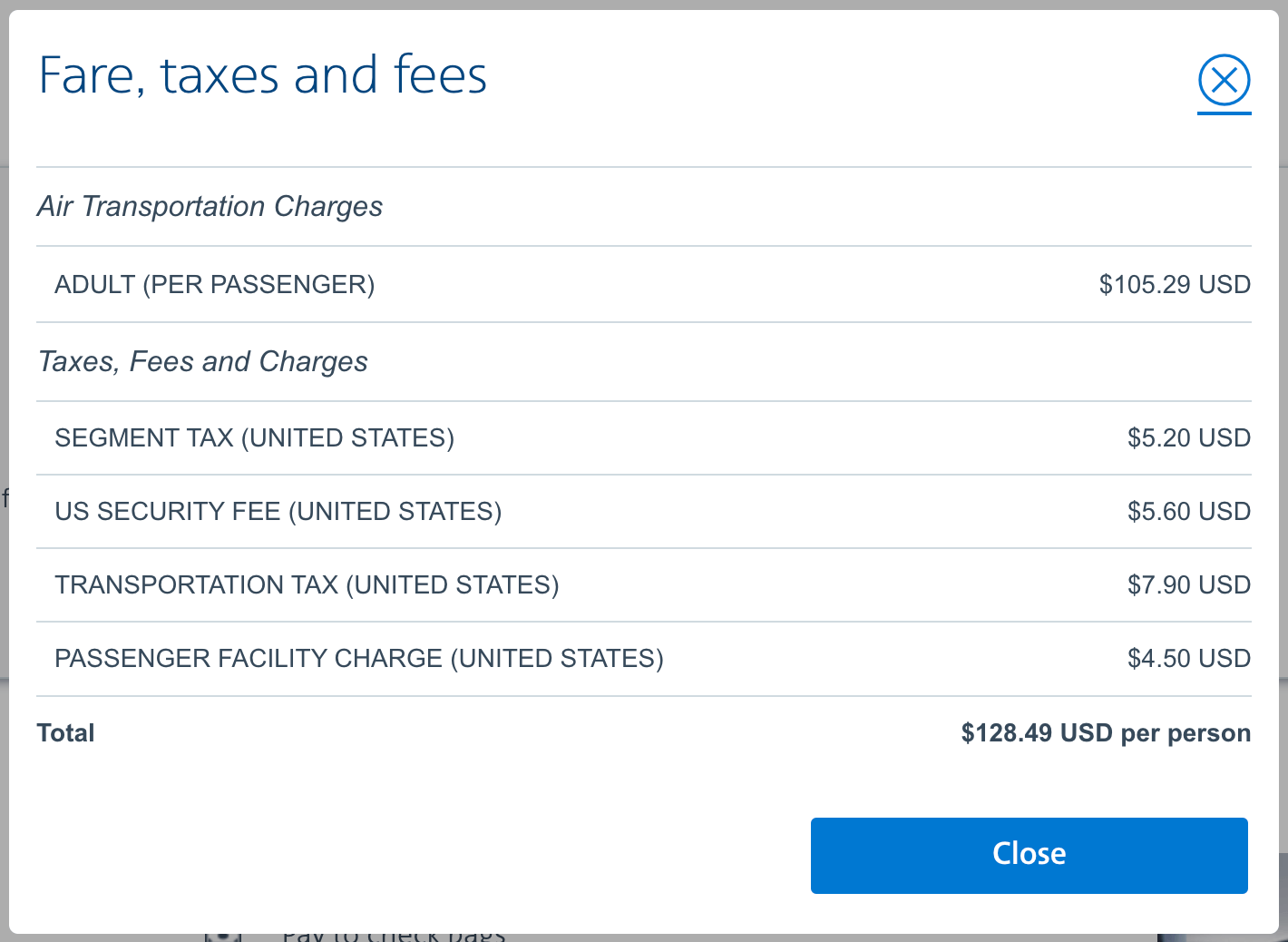The width and height of the screenshot is (1288, 942).
Task: Click the bold Total label
Action: [x=65, y=733]
